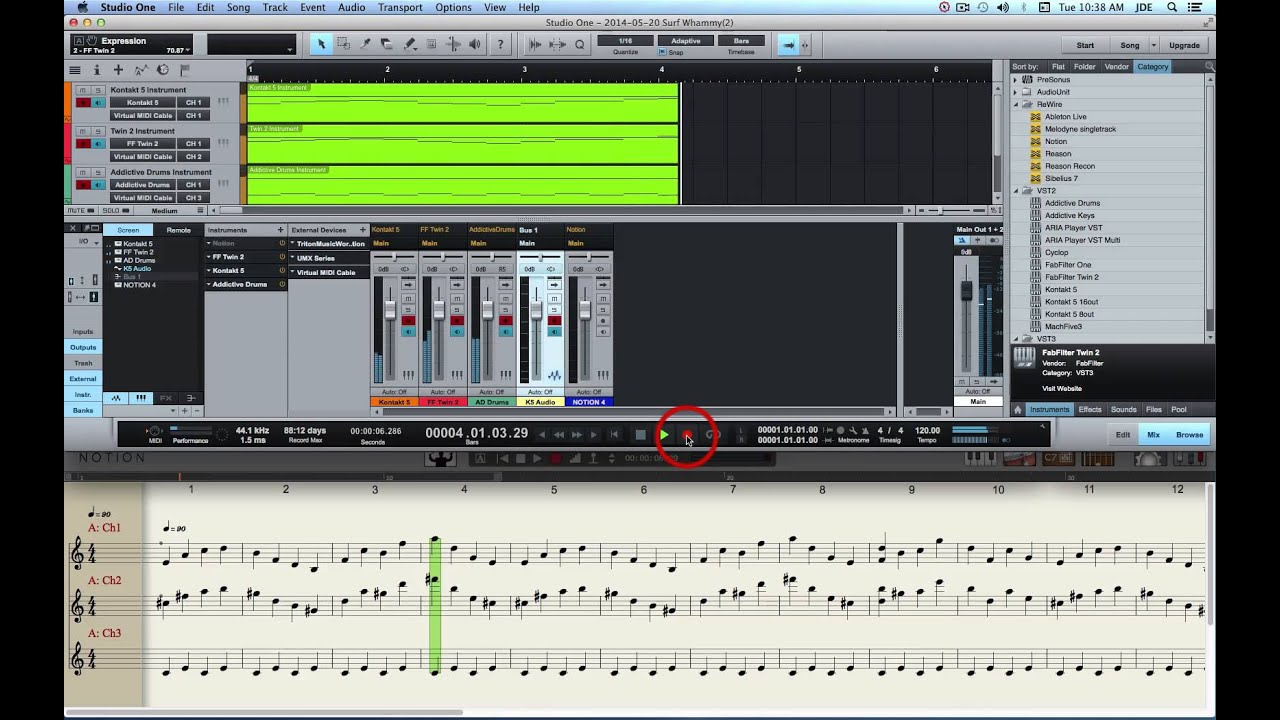Adjust the Kontakt 5 channel volume fader
Image resolution: width=1280 pixels, height=720 pixels.
pyautogui.click(x=389, y=309)
